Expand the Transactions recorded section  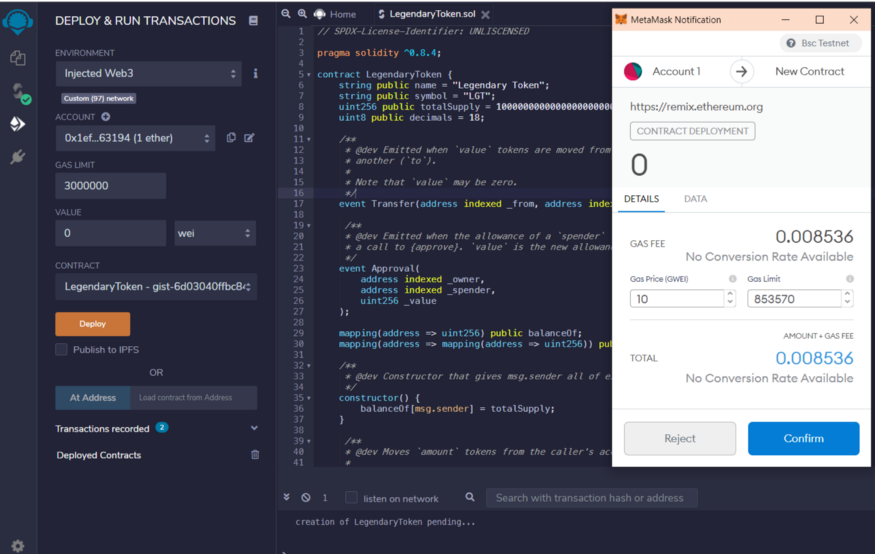254,428
